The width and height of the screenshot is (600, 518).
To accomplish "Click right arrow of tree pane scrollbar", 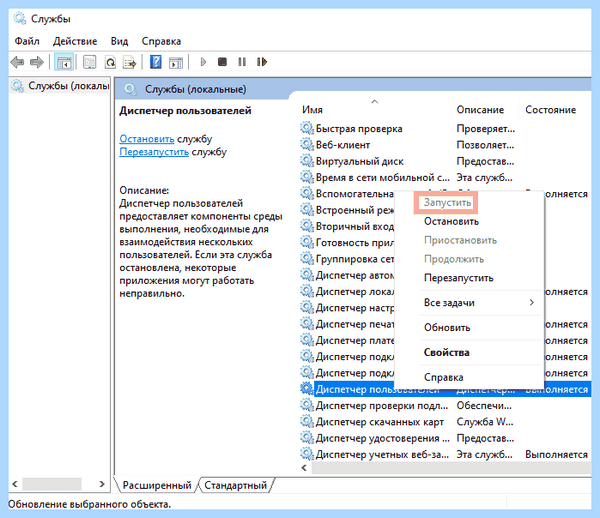I will click(102, 484).
